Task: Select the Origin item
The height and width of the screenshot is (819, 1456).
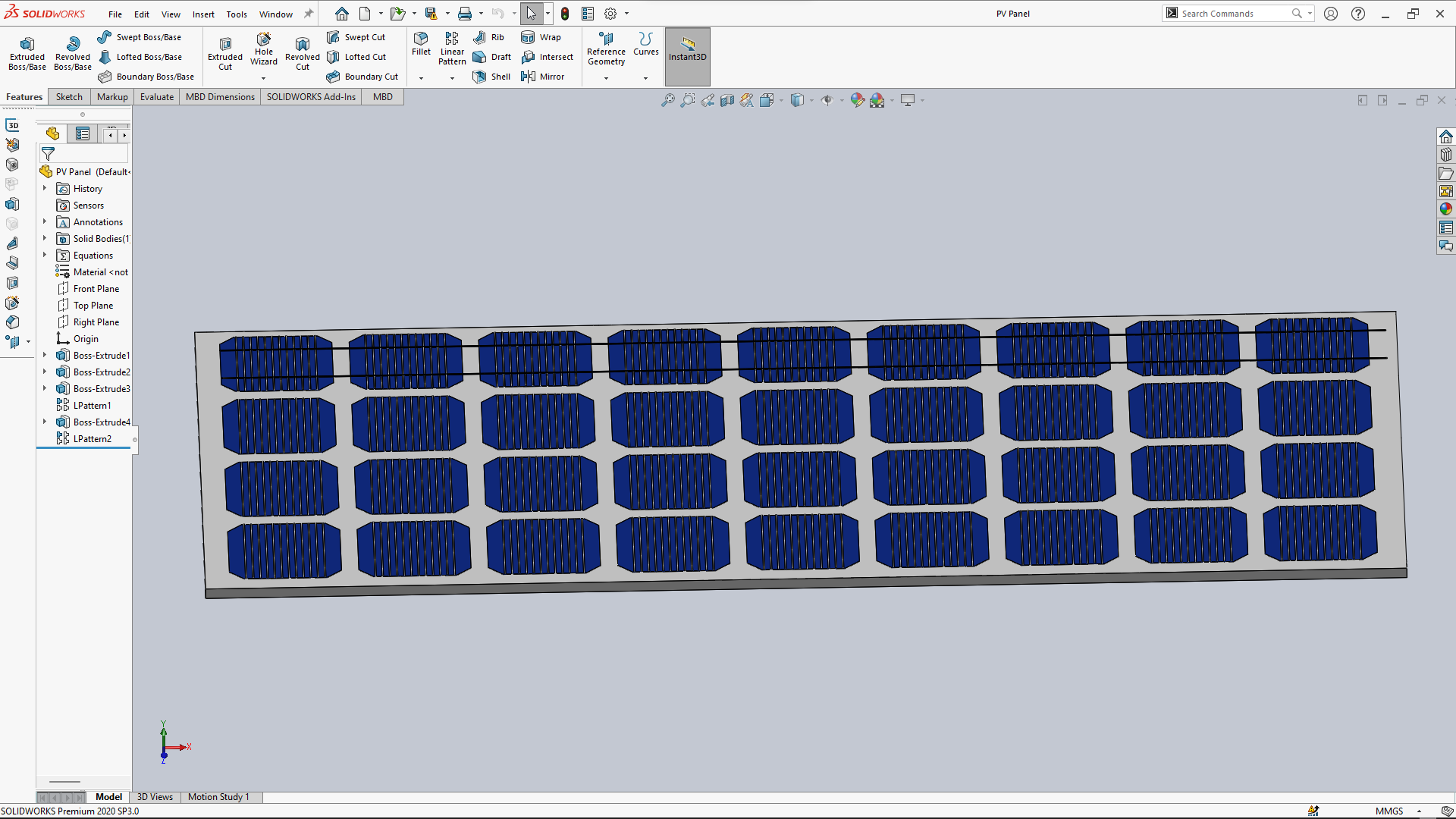Action: [x=77, y=339]
